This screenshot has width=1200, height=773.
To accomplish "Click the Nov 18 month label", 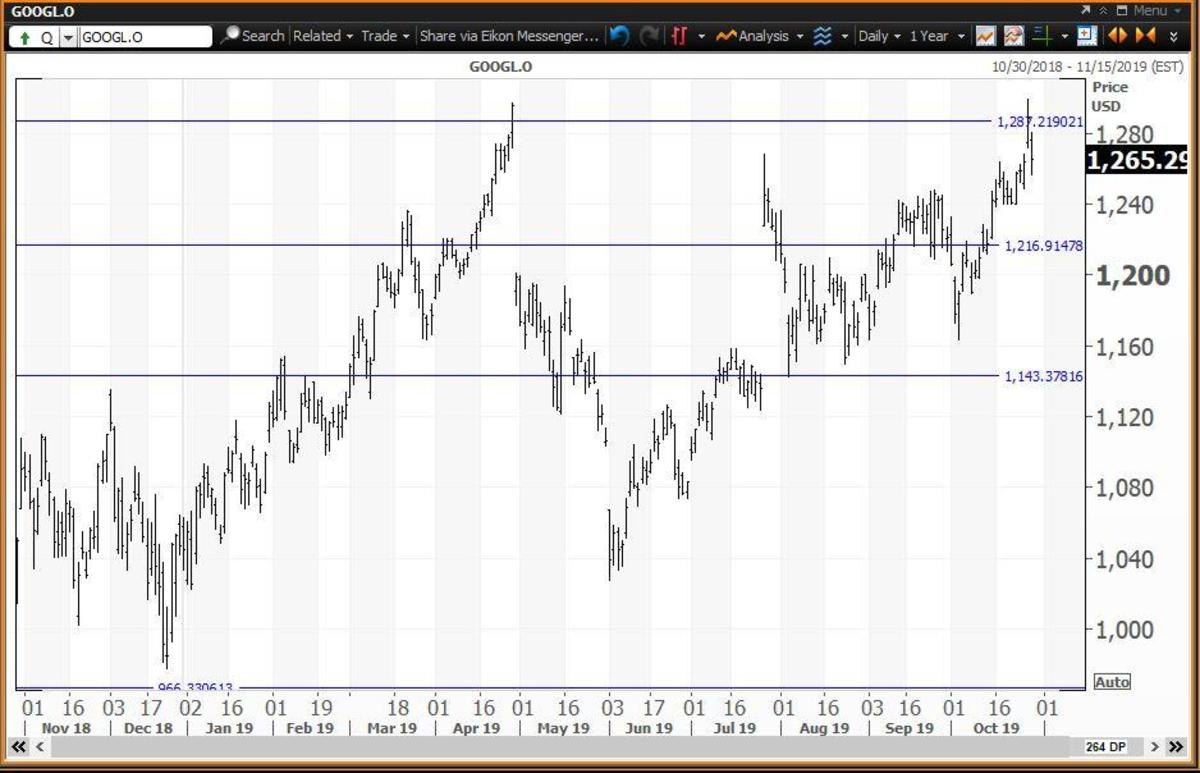I will pyautogui.click(x=66, y=728).
